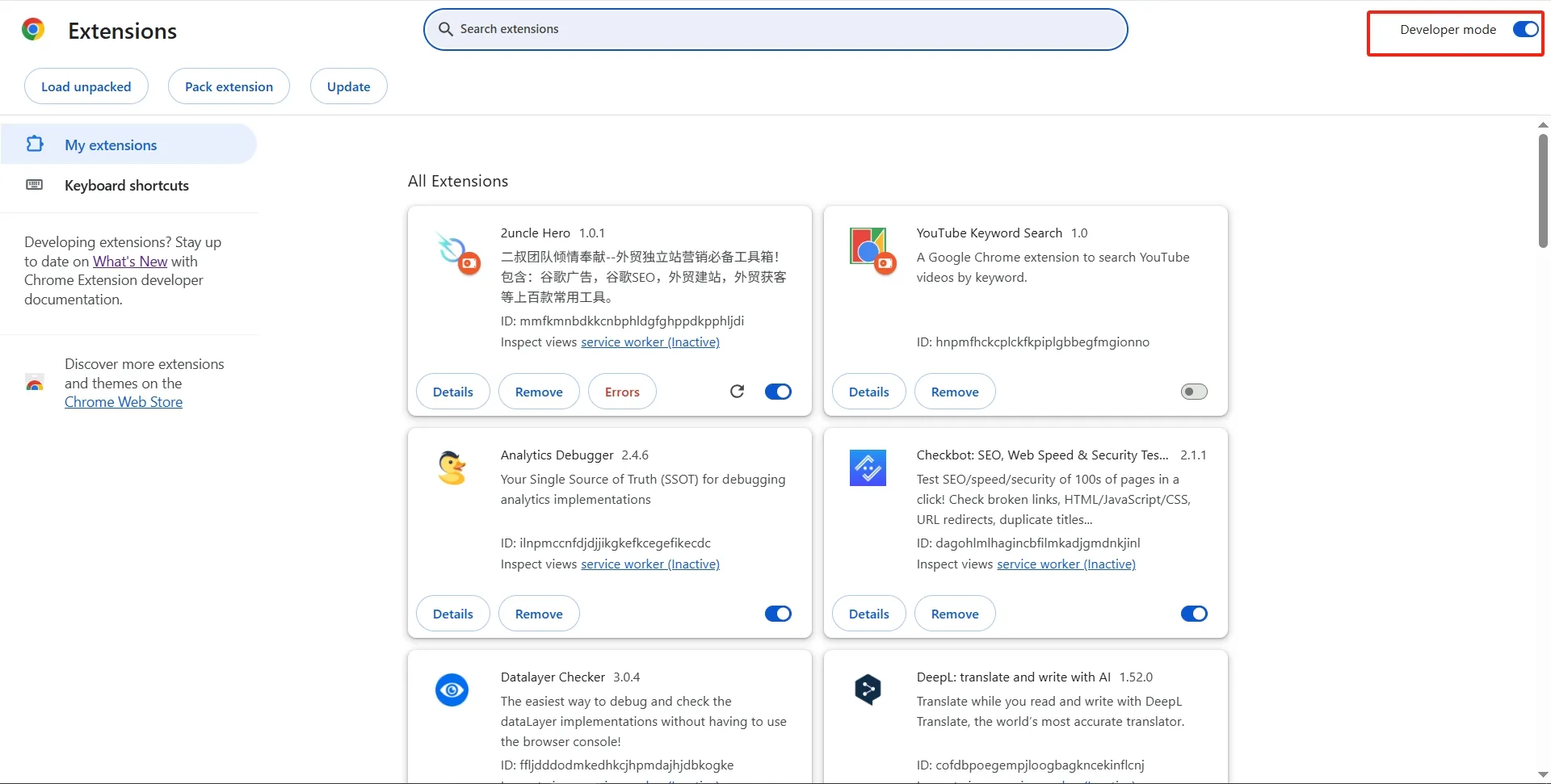Click the scrollbar down arrow
This screenshot has width=1551, height=784.
click(1543, 775)
